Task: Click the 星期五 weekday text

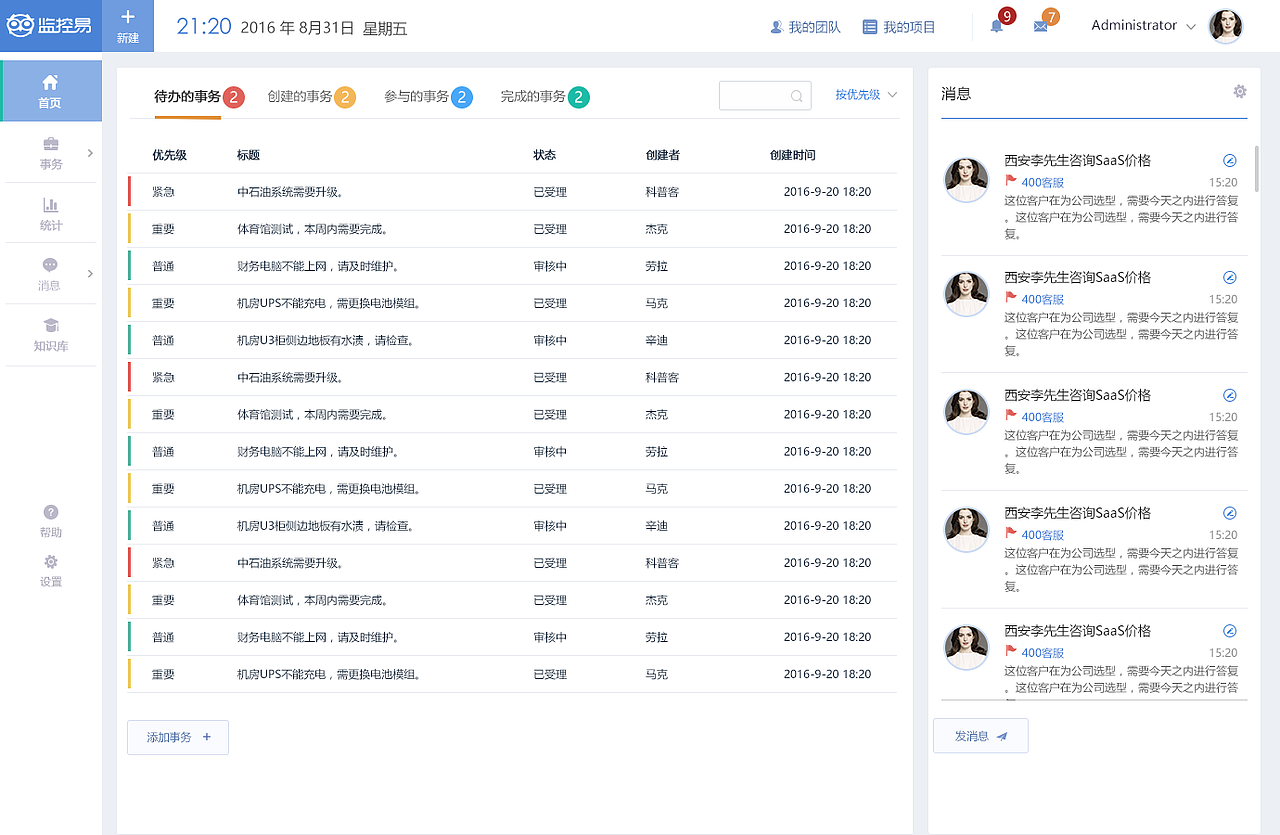Action: pyautogui.click(x=385, y=28)
